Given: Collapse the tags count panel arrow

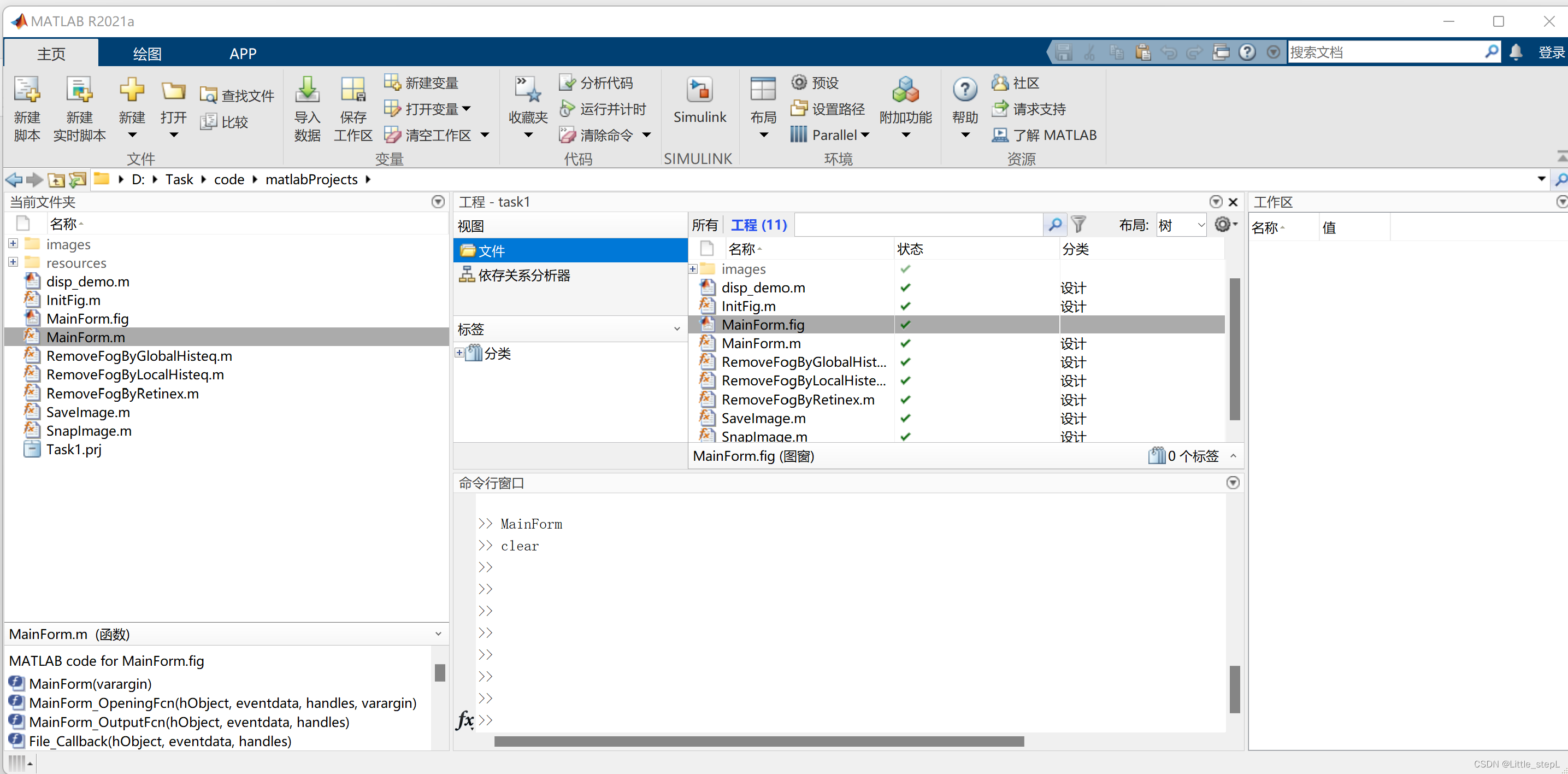Looking at the screenshot, I should 1233,455.
